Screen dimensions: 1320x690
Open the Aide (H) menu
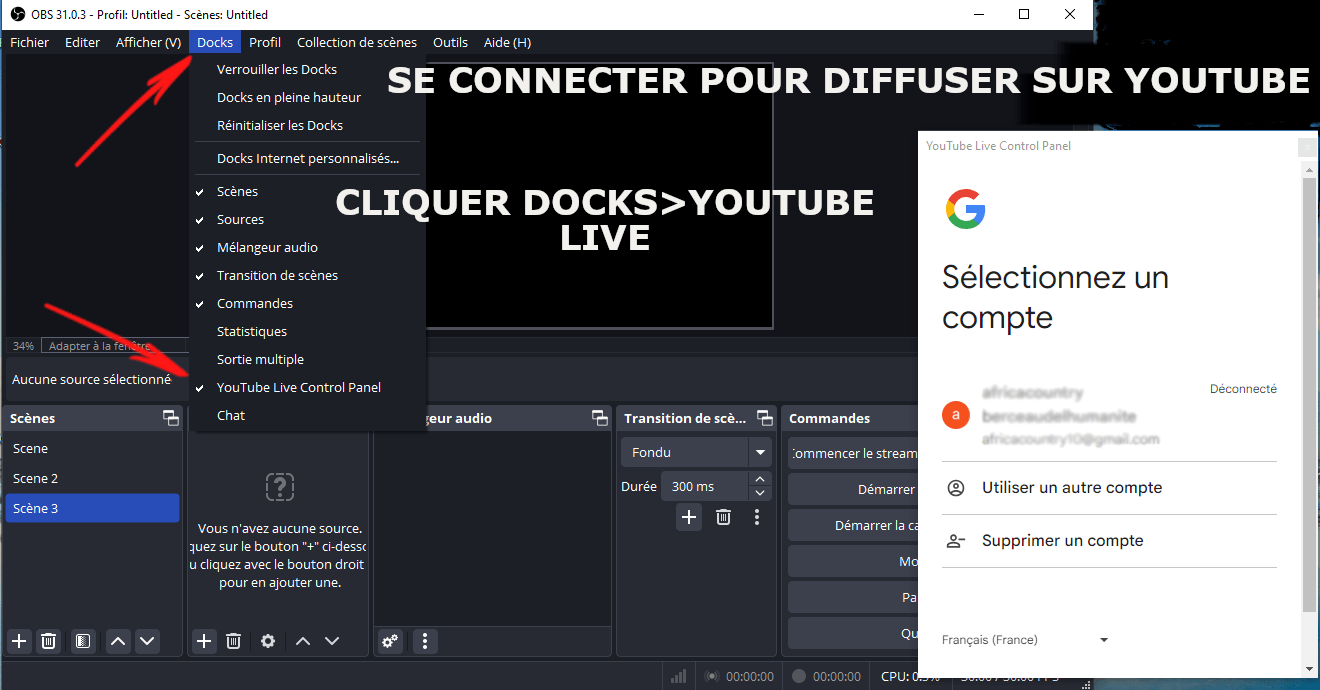pos(507,42)
